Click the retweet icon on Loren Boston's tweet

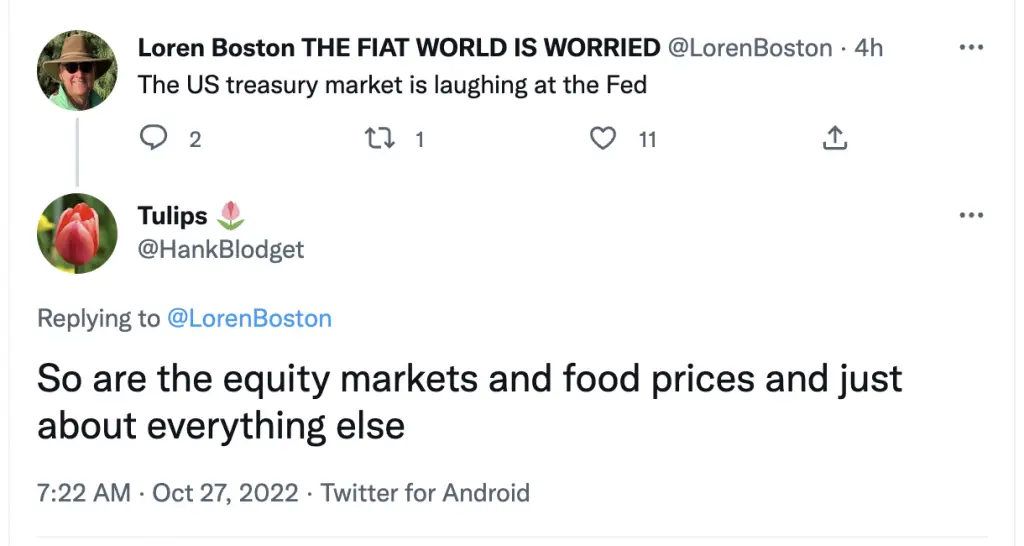[378, 139]
